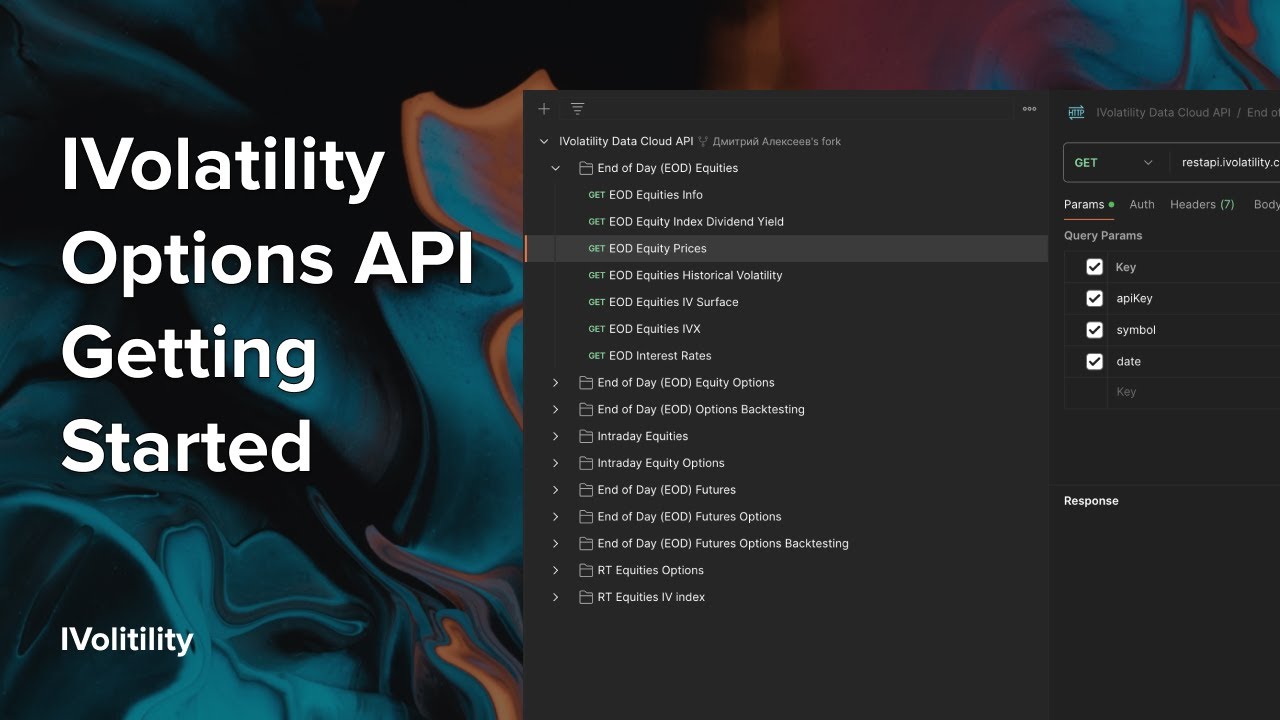Click the restapi.ivolatility URL field
This screenshot has height=720, width=1280.
[x=1230, y=162]
